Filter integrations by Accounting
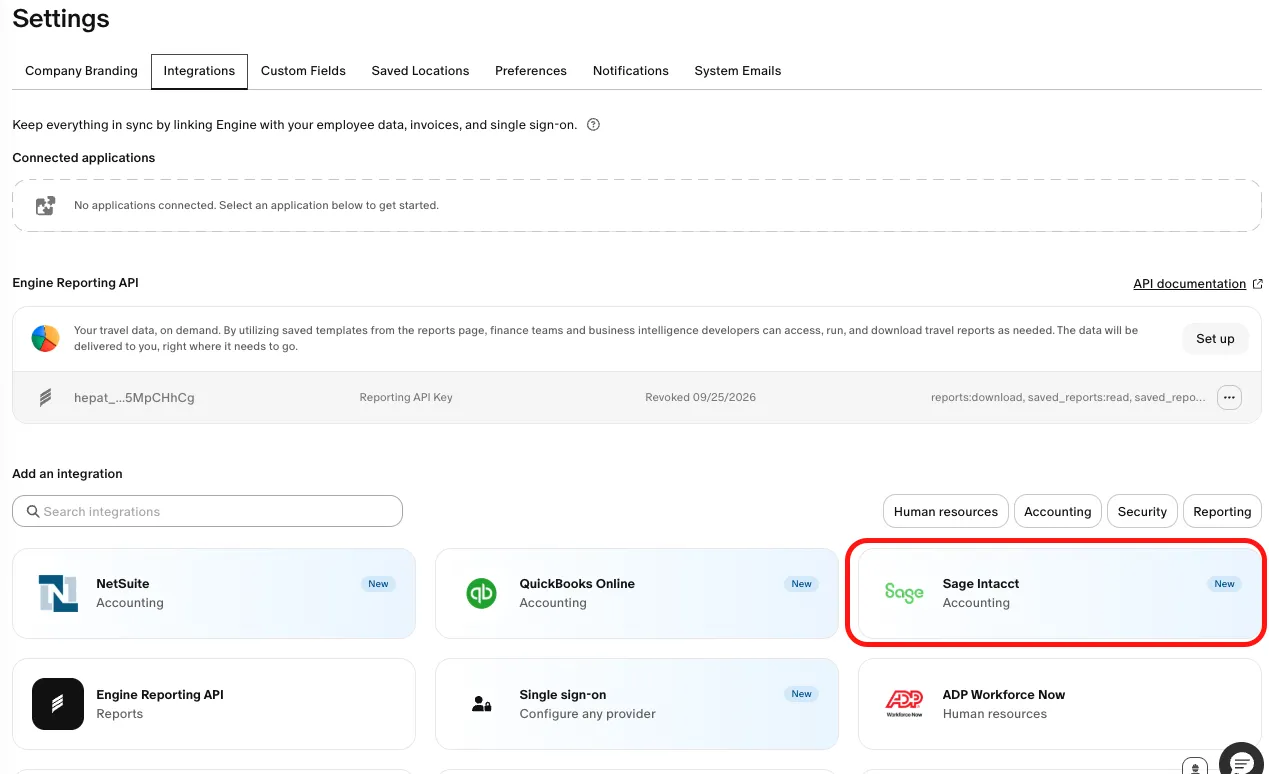The width and height of the screenshot is (1269, 774). click(1057, 511)
